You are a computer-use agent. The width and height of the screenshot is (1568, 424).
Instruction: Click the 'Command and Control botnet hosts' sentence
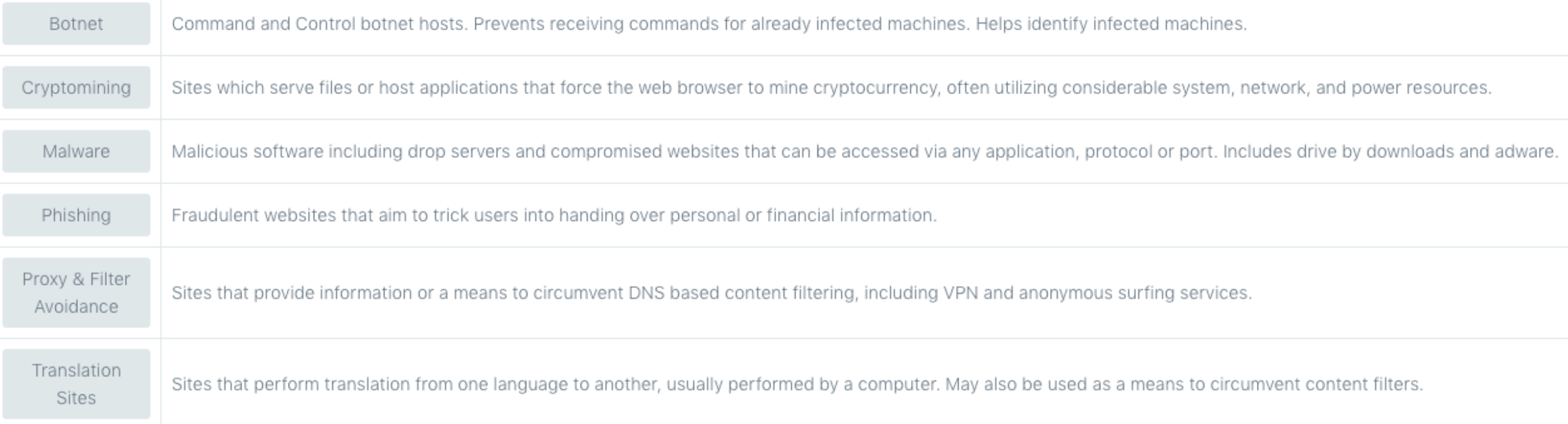(x=320, y=24)
